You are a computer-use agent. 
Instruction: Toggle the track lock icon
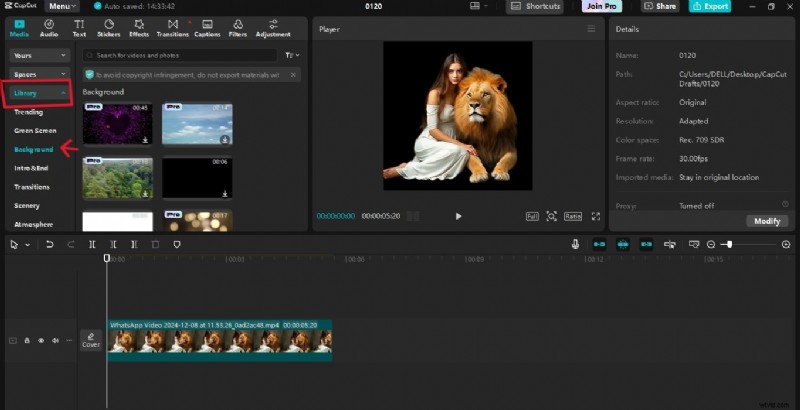point(27,341)
